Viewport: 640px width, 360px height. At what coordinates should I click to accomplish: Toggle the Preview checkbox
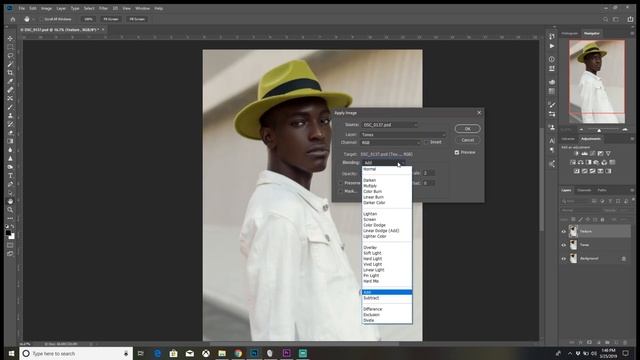(457, 152)
